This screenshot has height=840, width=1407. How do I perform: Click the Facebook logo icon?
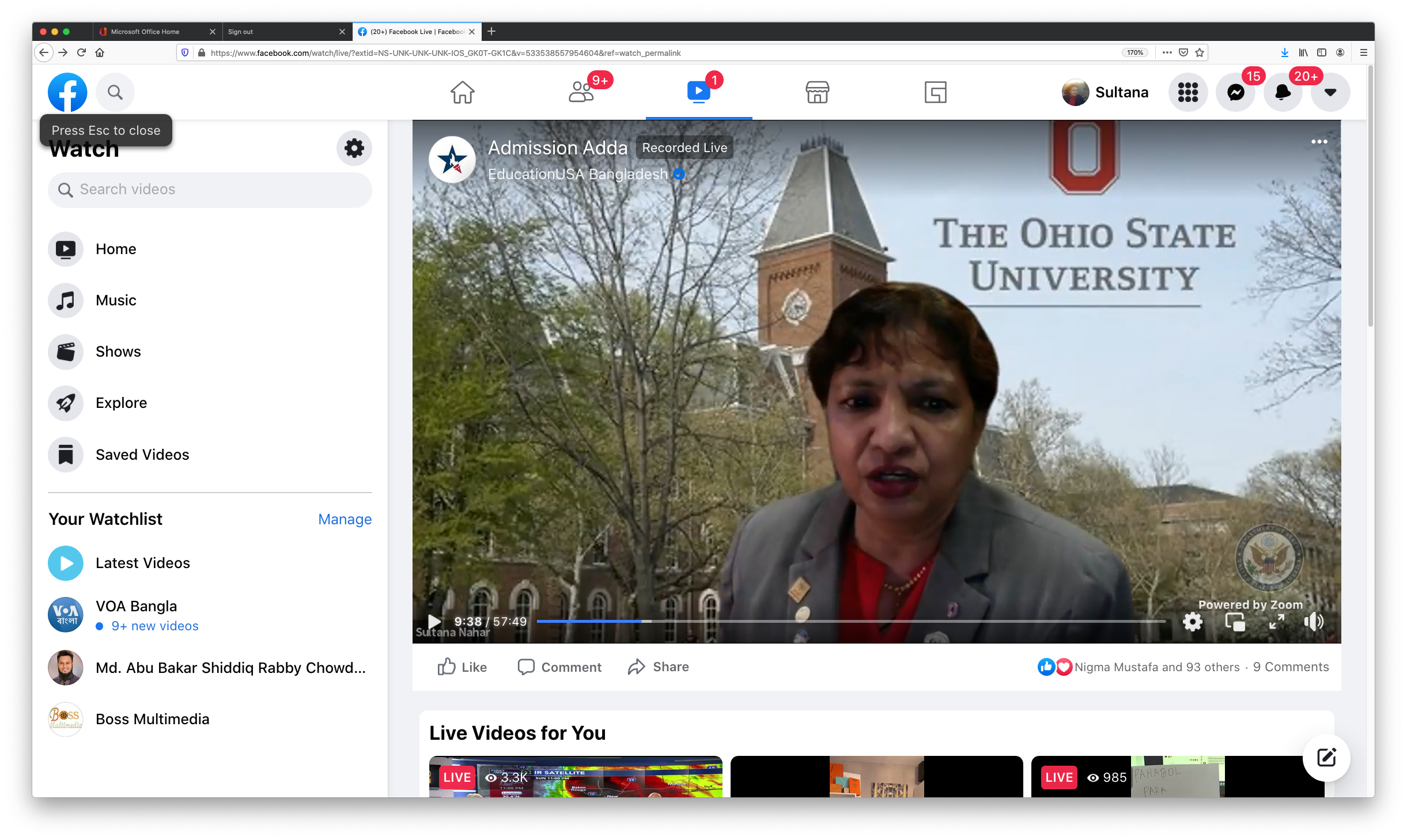point(67,92)
